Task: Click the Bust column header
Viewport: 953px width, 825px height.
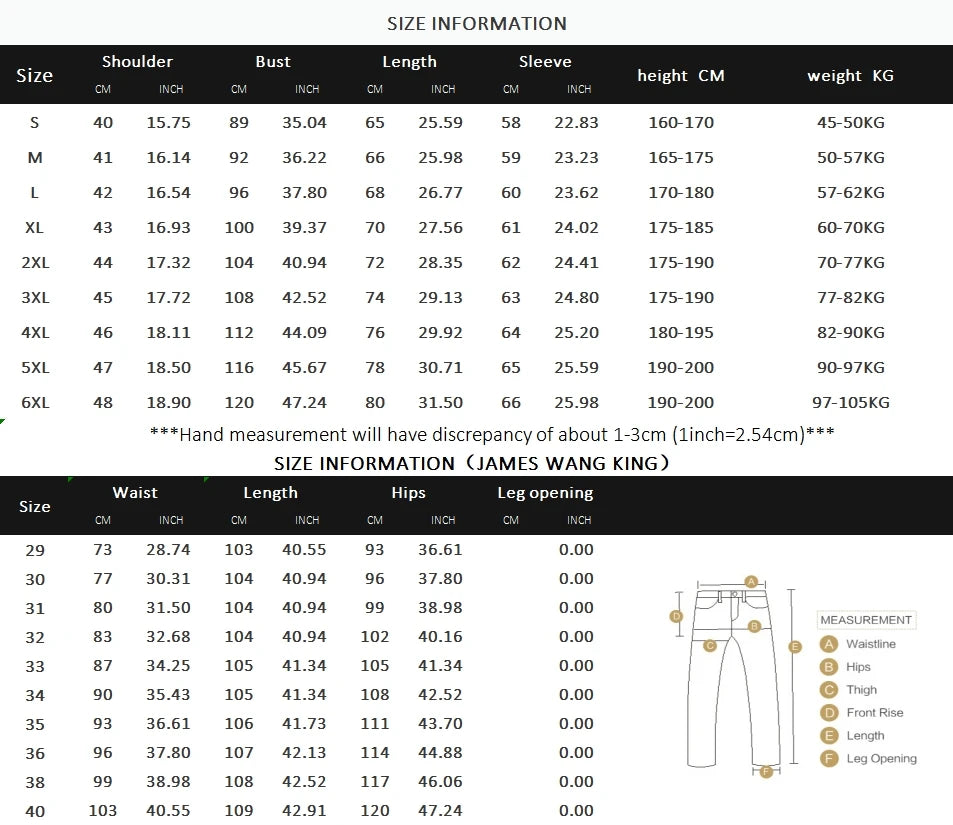Action: tap(273, 61)
